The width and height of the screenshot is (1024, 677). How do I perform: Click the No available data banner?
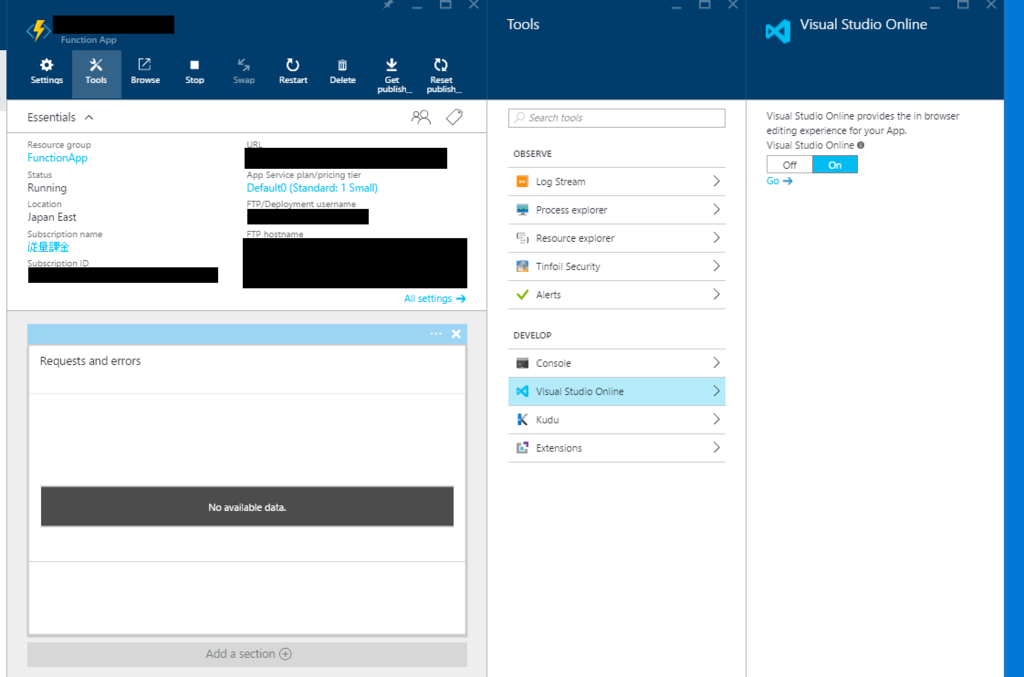pos(247,507)
